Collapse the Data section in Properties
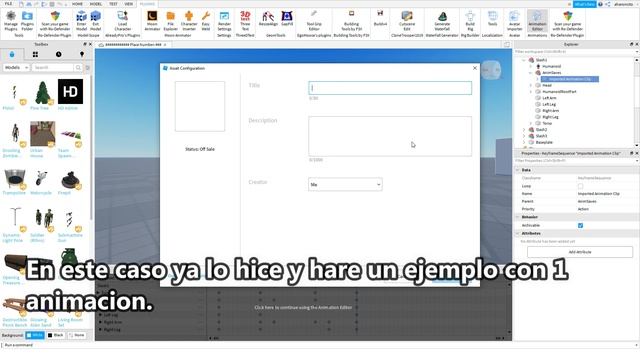This screenshot has height=360, width=640. (x=518, y=170)
